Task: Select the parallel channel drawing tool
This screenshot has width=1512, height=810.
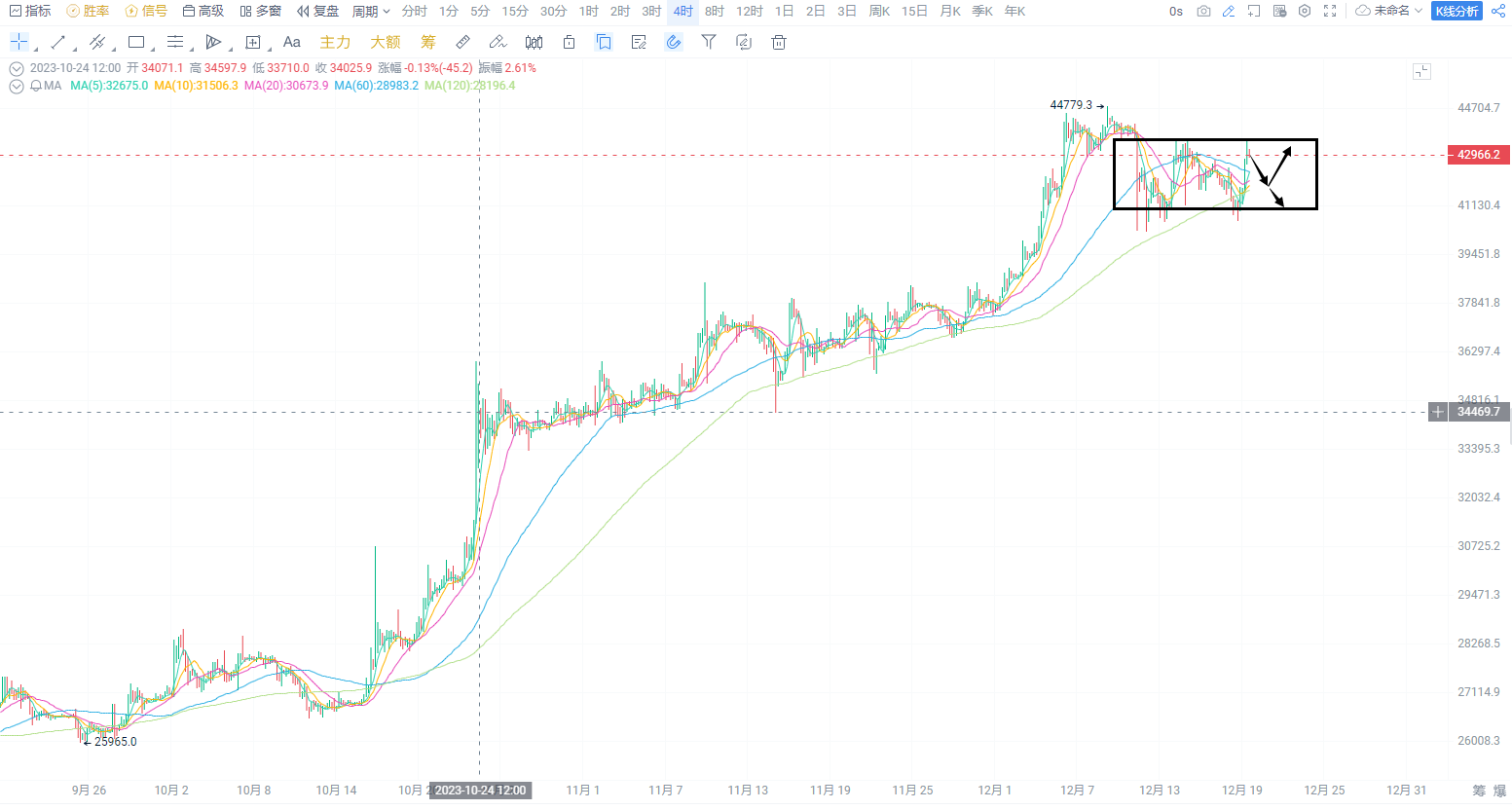Action: (97, 42)
